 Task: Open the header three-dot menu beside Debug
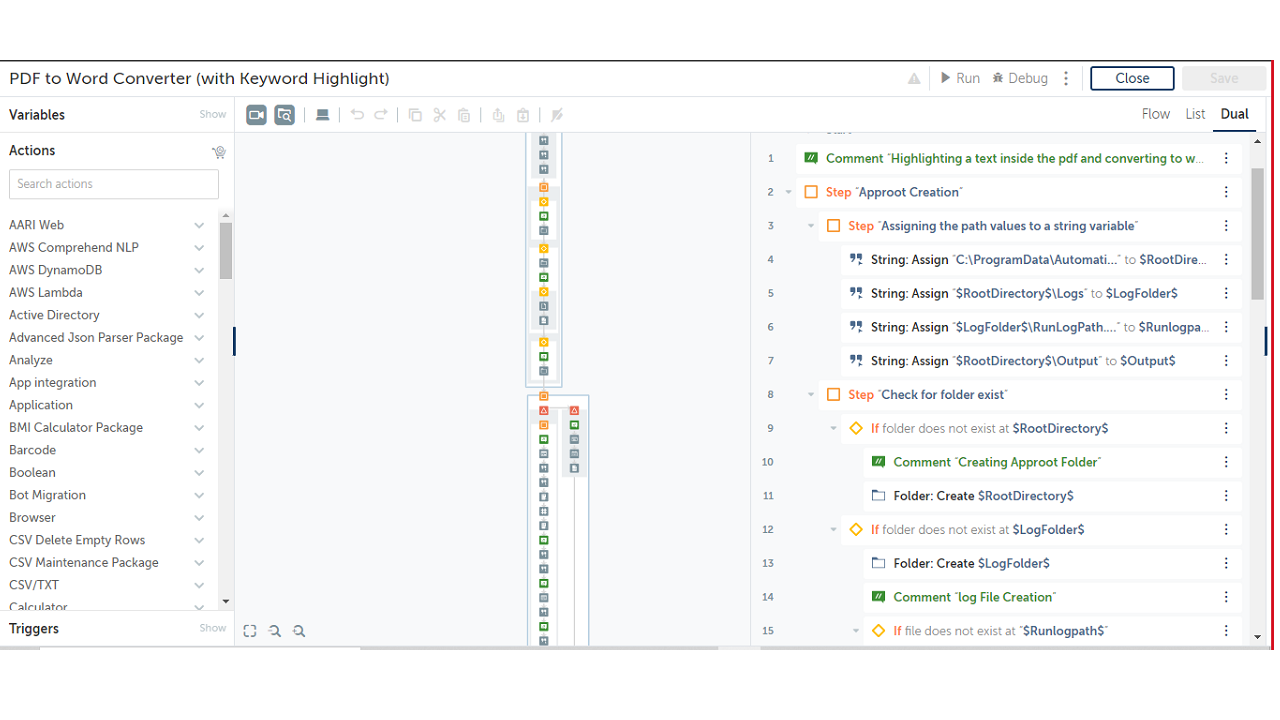click(x=1066, y=78)
